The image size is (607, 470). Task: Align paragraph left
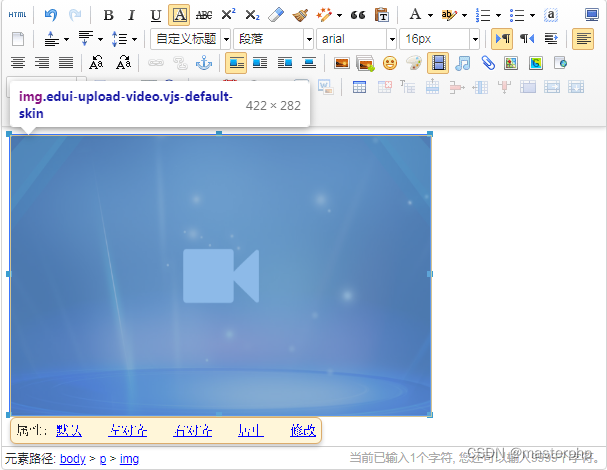click(x=583, y=39)
